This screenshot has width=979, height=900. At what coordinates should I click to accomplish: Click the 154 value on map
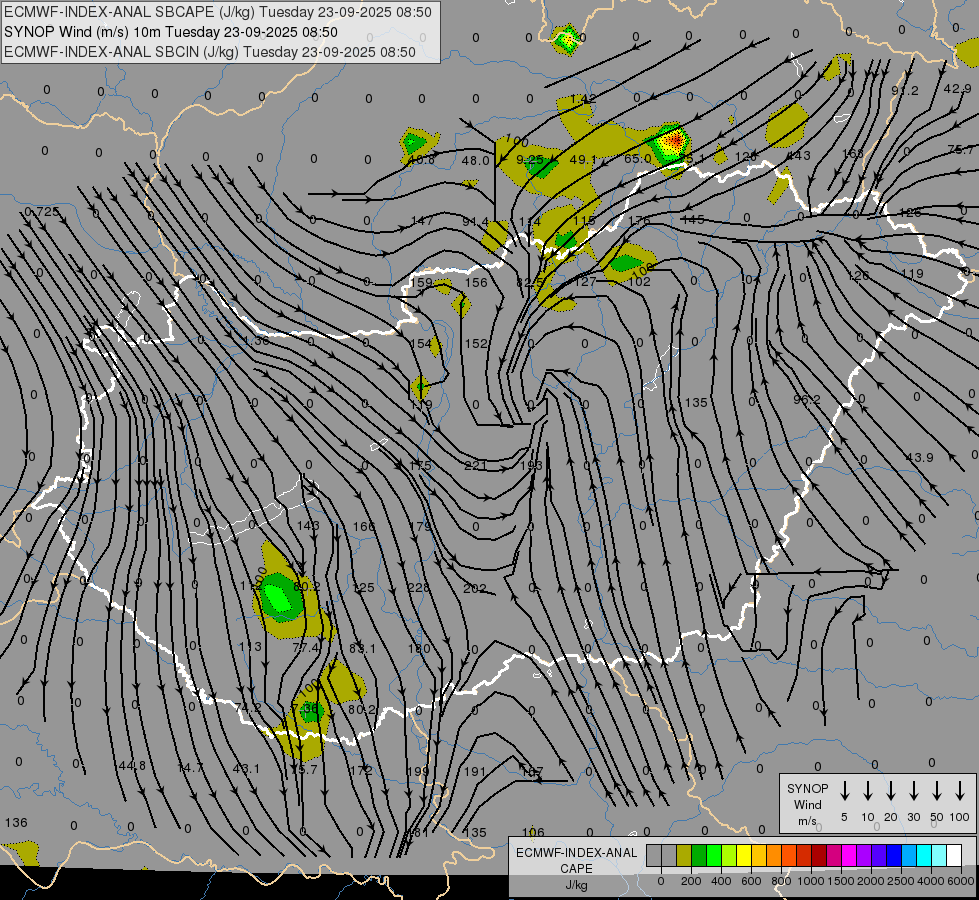[x=421, y=344]
